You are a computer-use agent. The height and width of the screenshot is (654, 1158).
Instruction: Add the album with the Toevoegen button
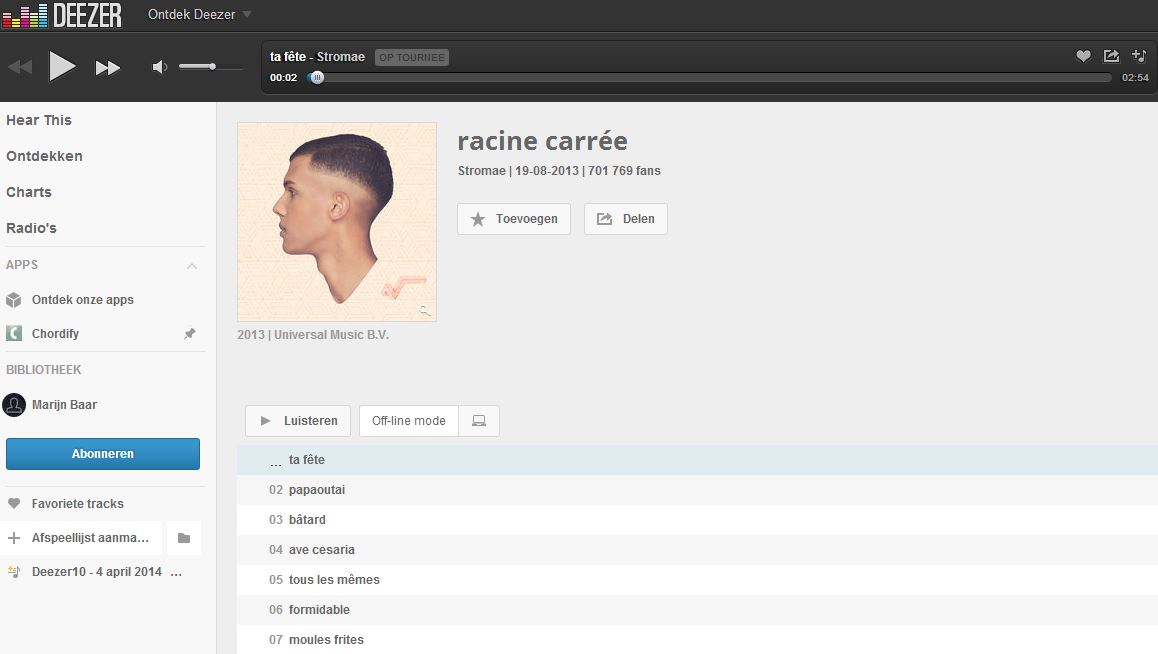514,219
